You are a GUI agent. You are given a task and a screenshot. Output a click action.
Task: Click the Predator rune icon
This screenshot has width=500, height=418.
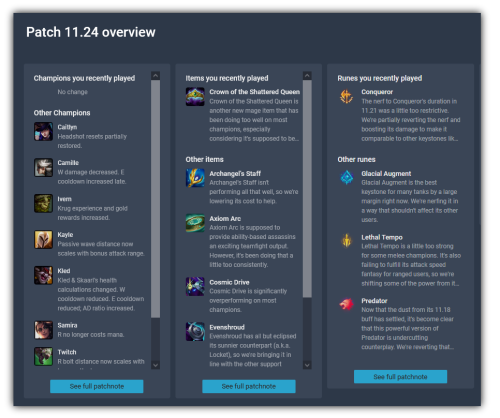tap(347, 304)
